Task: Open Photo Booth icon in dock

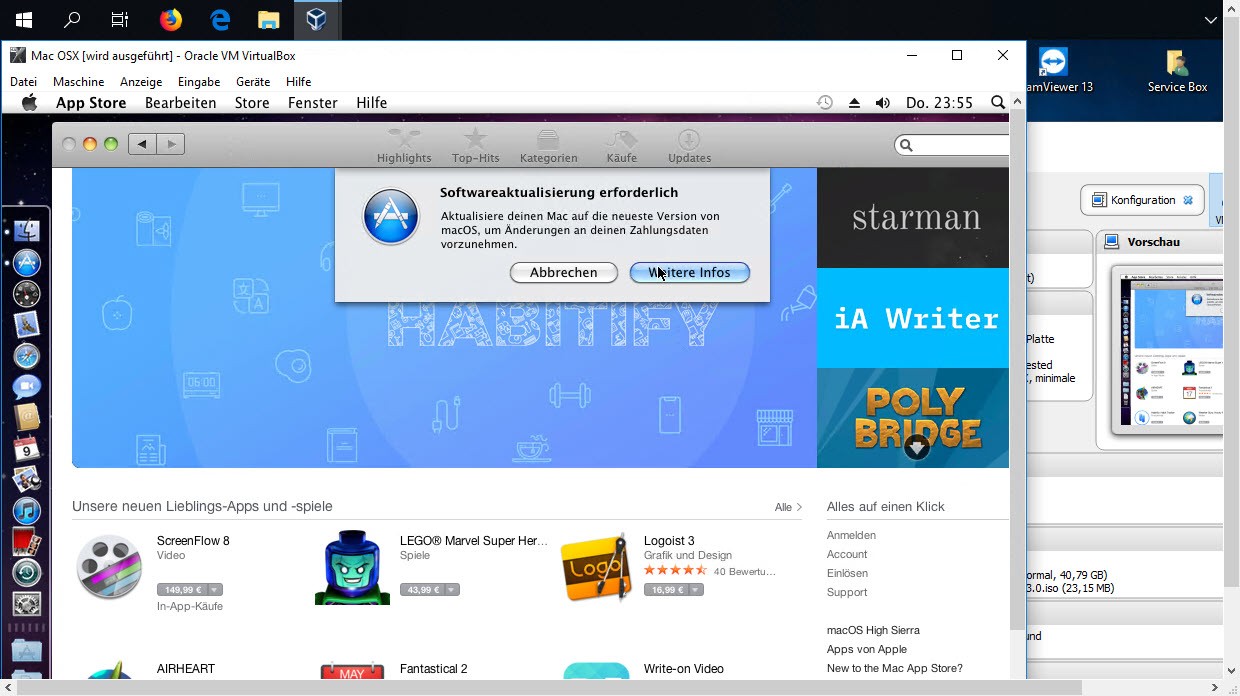Action: 26,541
